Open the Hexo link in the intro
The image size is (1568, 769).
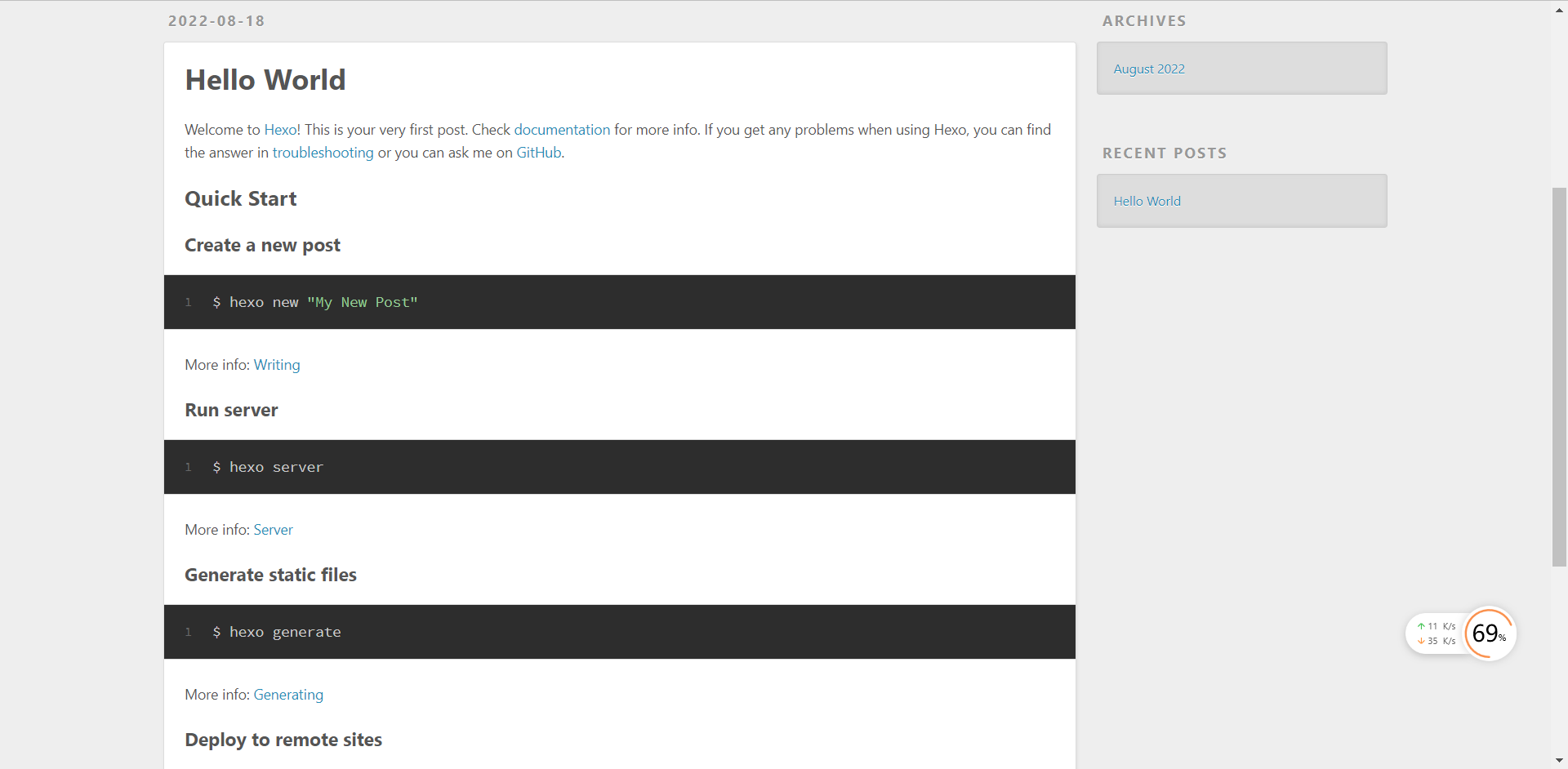pos(281,130)
